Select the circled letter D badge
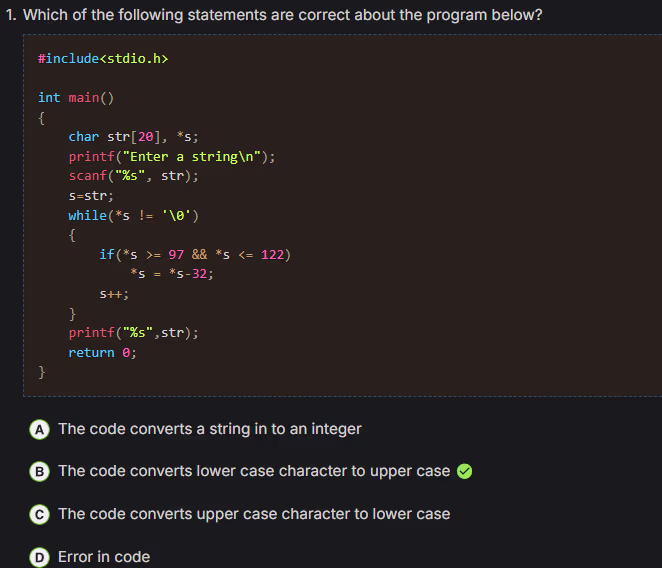 tap(40, 557)
